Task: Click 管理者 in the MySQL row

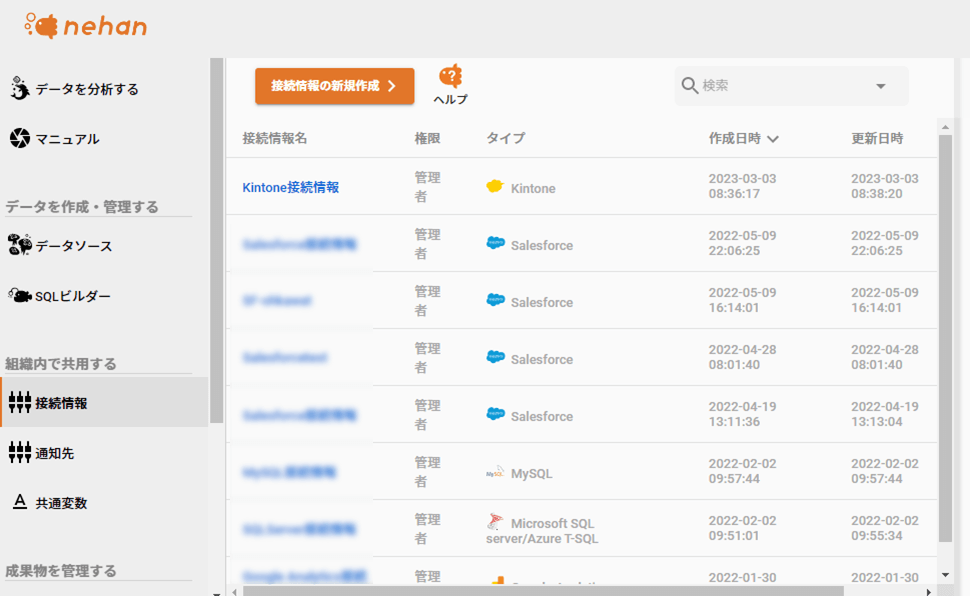Action: [427, 472]
